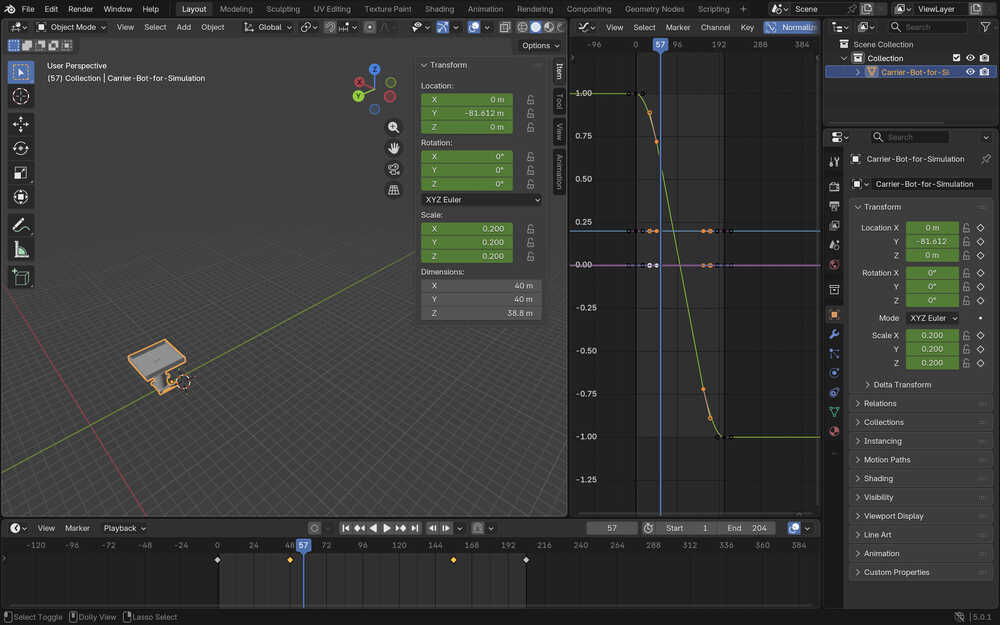Jump to the timeline start frame
The width and height of the screenshot is (1000, 625).
coord(345,528)
